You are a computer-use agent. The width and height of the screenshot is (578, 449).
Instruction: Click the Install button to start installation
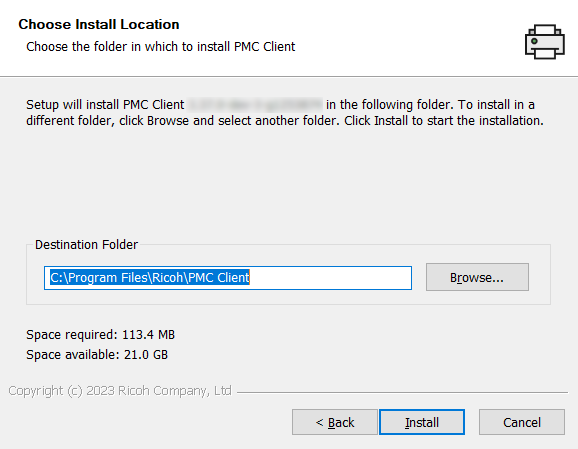[422, 422]
